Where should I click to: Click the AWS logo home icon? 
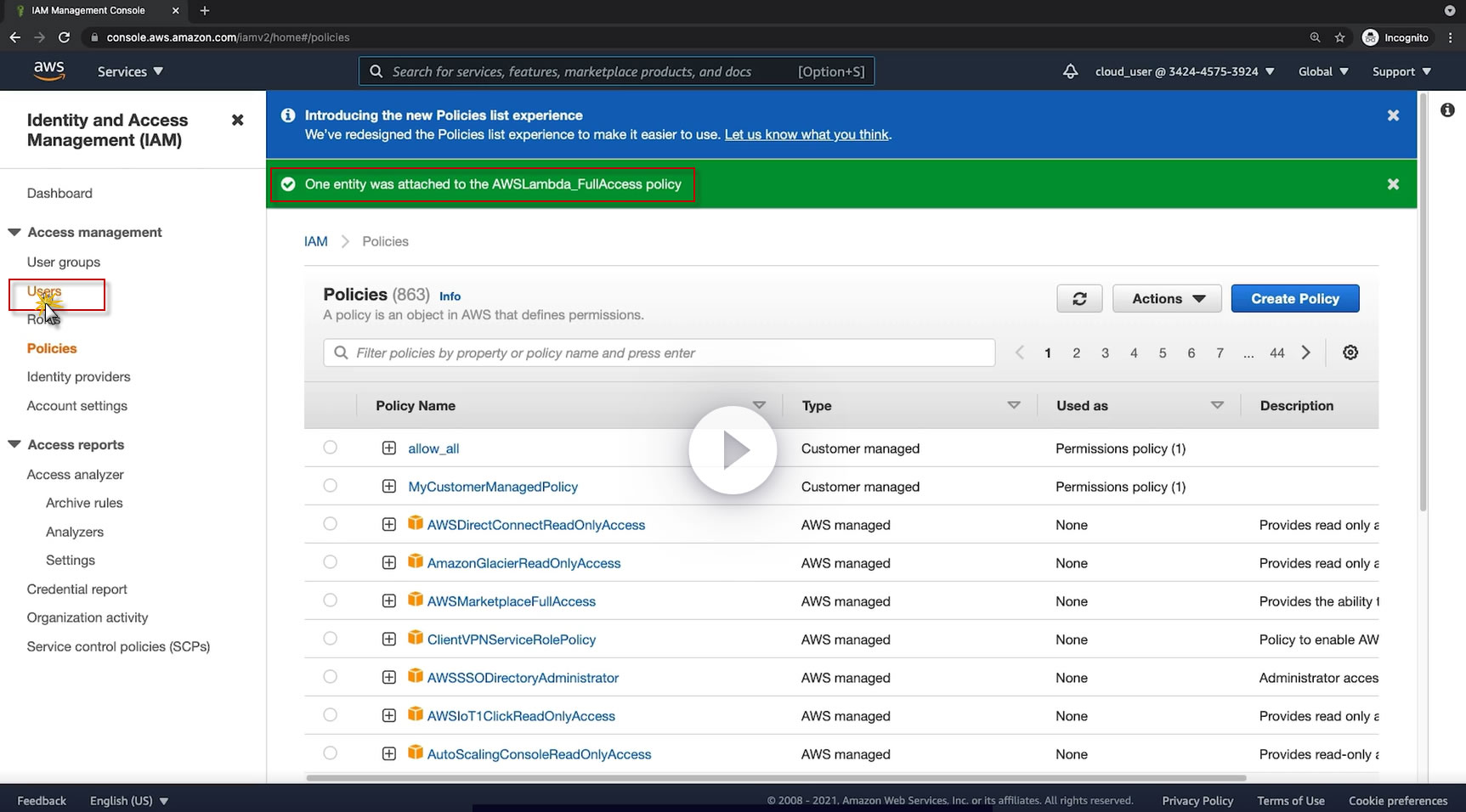click(x=49, y=71)
